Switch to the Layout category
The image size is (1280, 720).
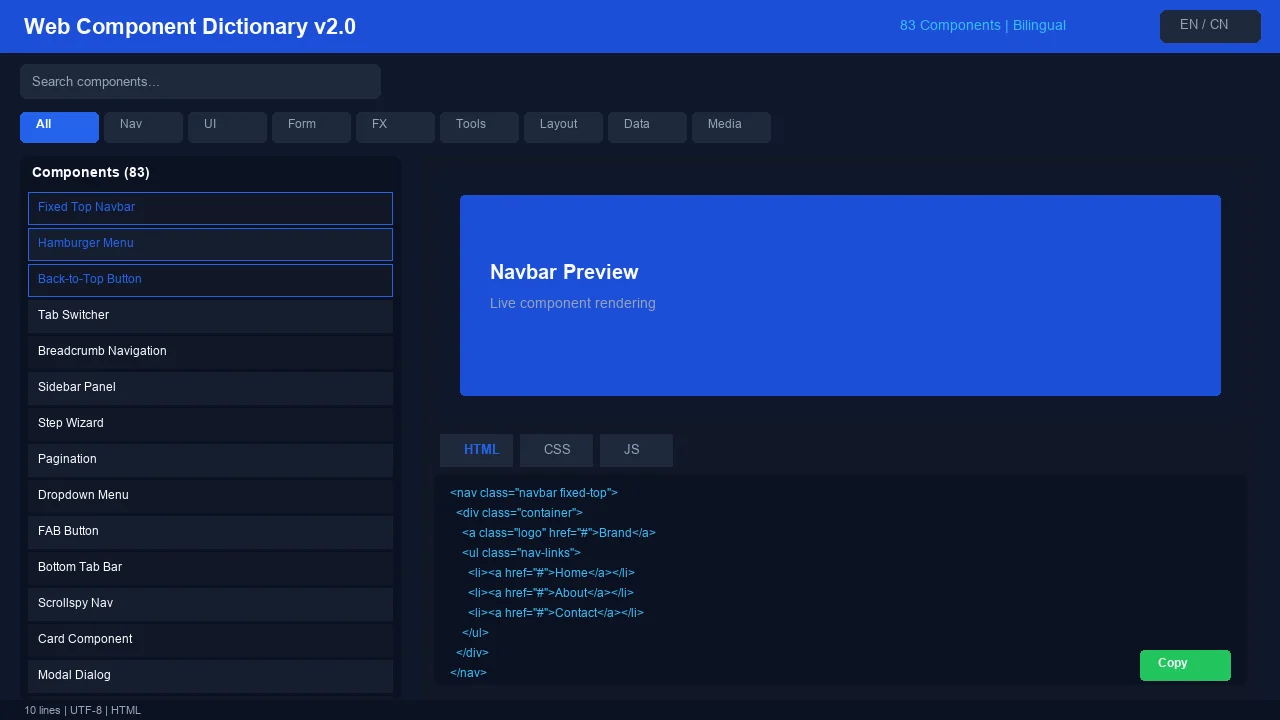pyautogui.click(x=563, y=127)
